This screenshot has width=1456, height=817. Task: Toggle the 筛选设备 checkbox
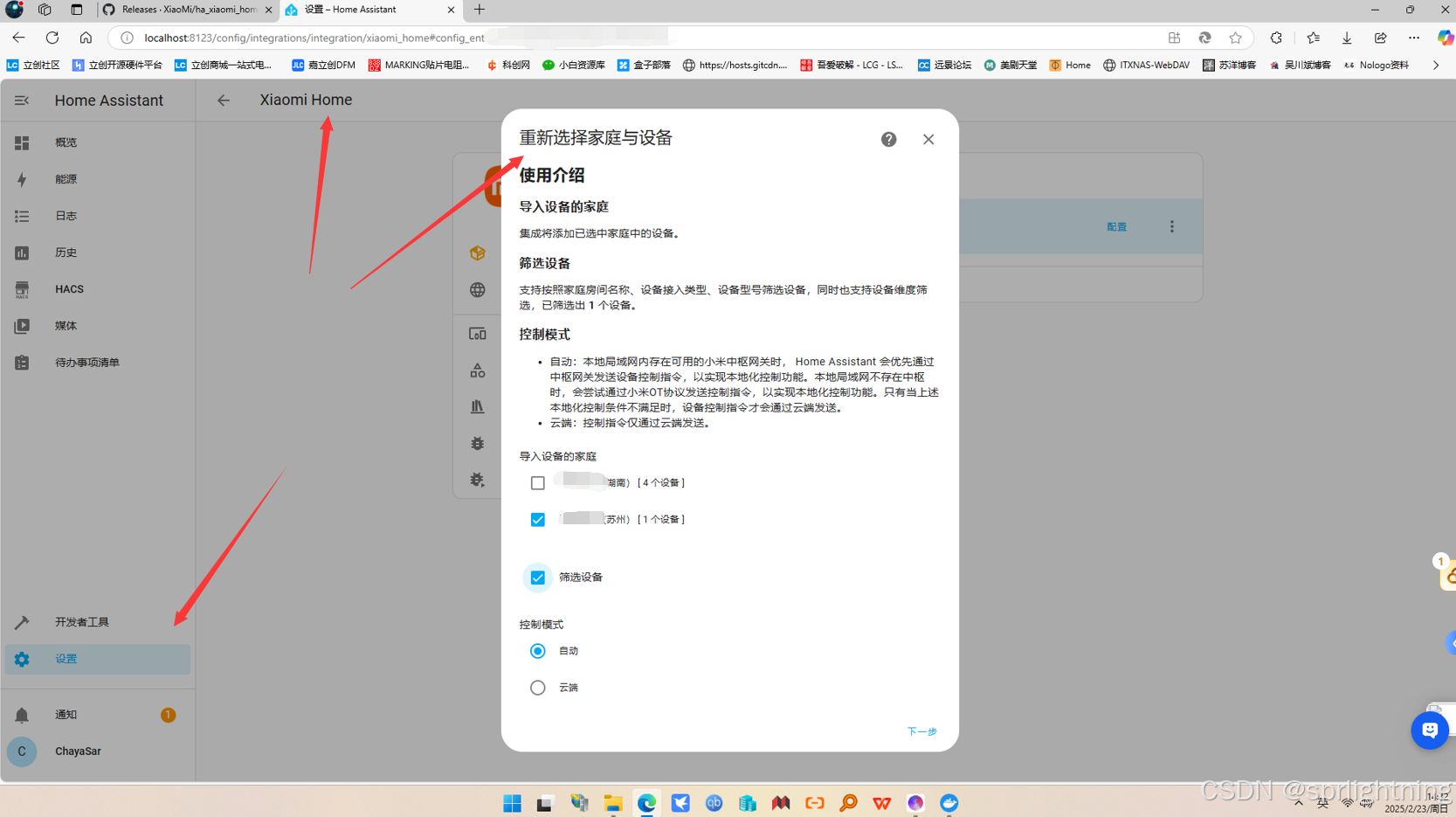(538, 578)
